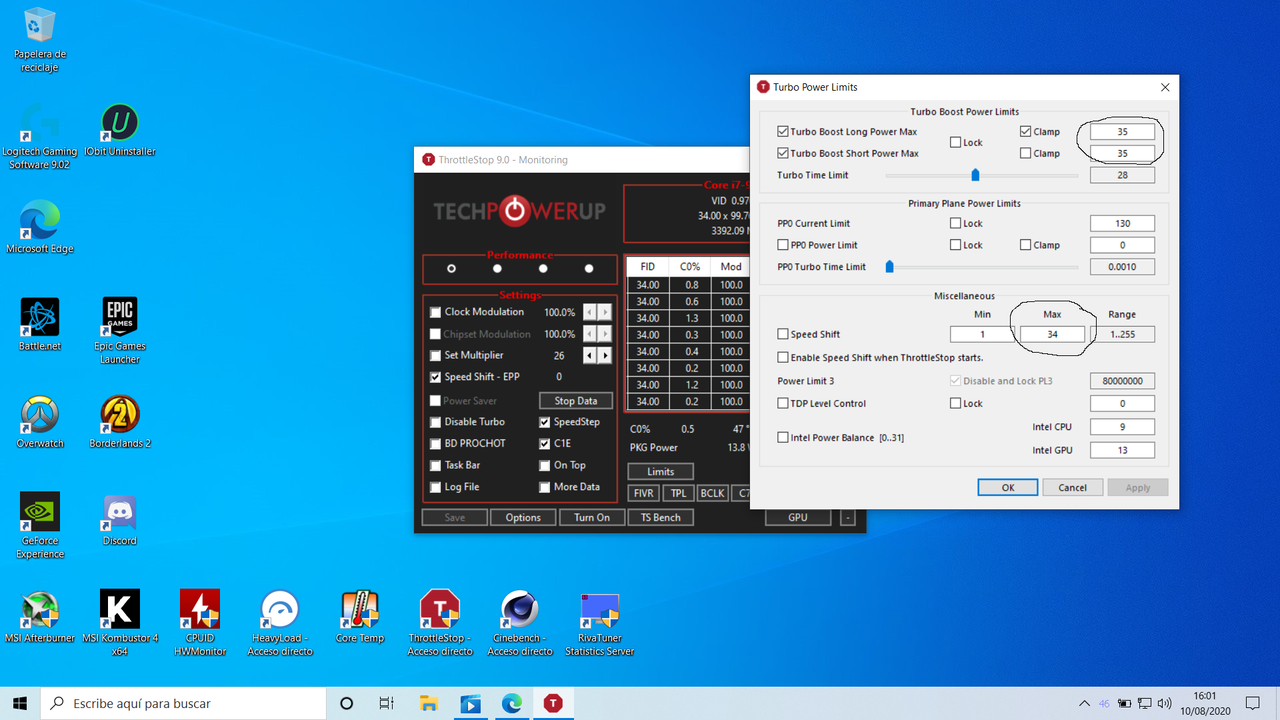
Task: Edit Speed Shift Max value field
Action: coord(1052,334)
